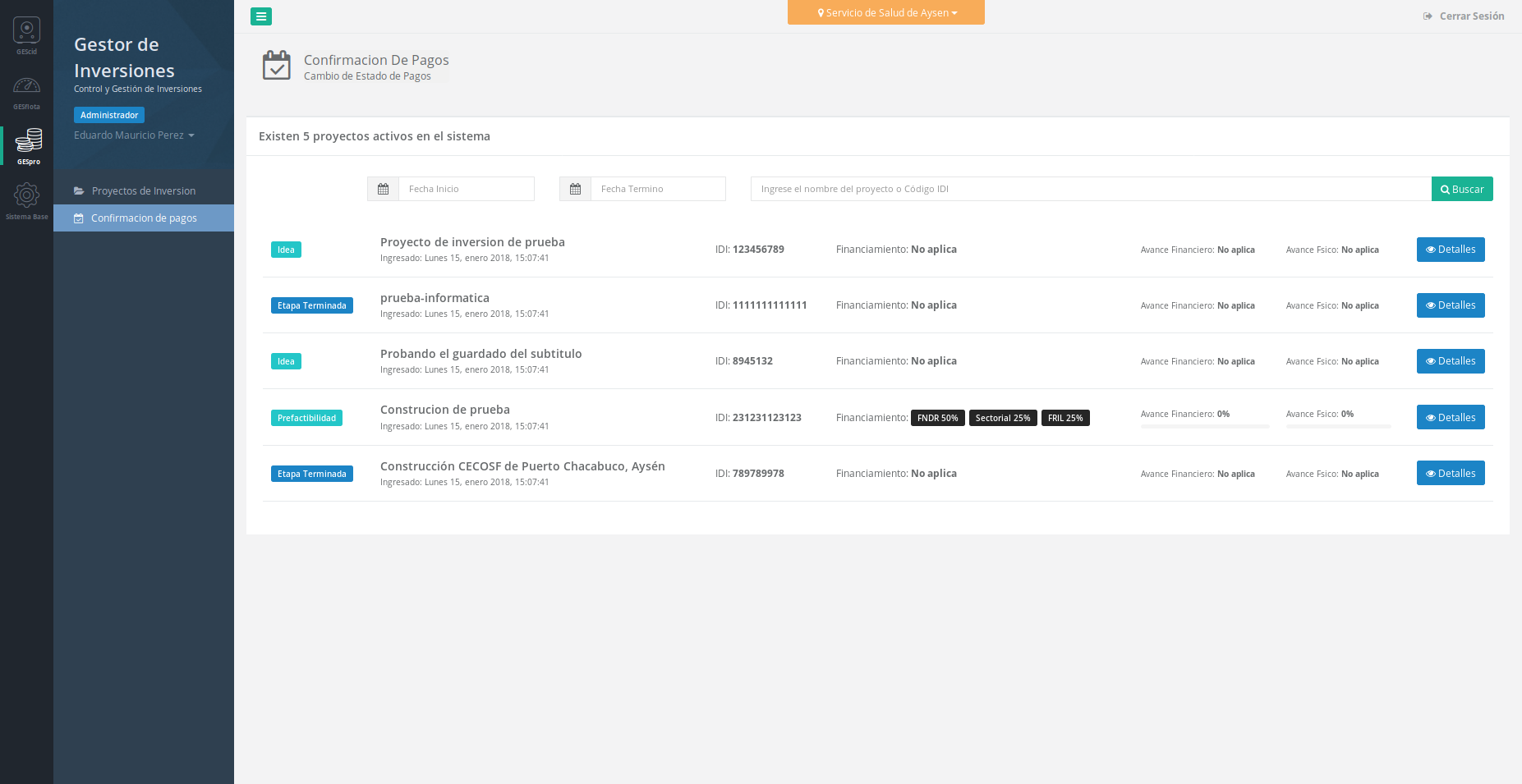Click the Buscar search button
Screen dimensions: 1522x784
(1461, 189)
